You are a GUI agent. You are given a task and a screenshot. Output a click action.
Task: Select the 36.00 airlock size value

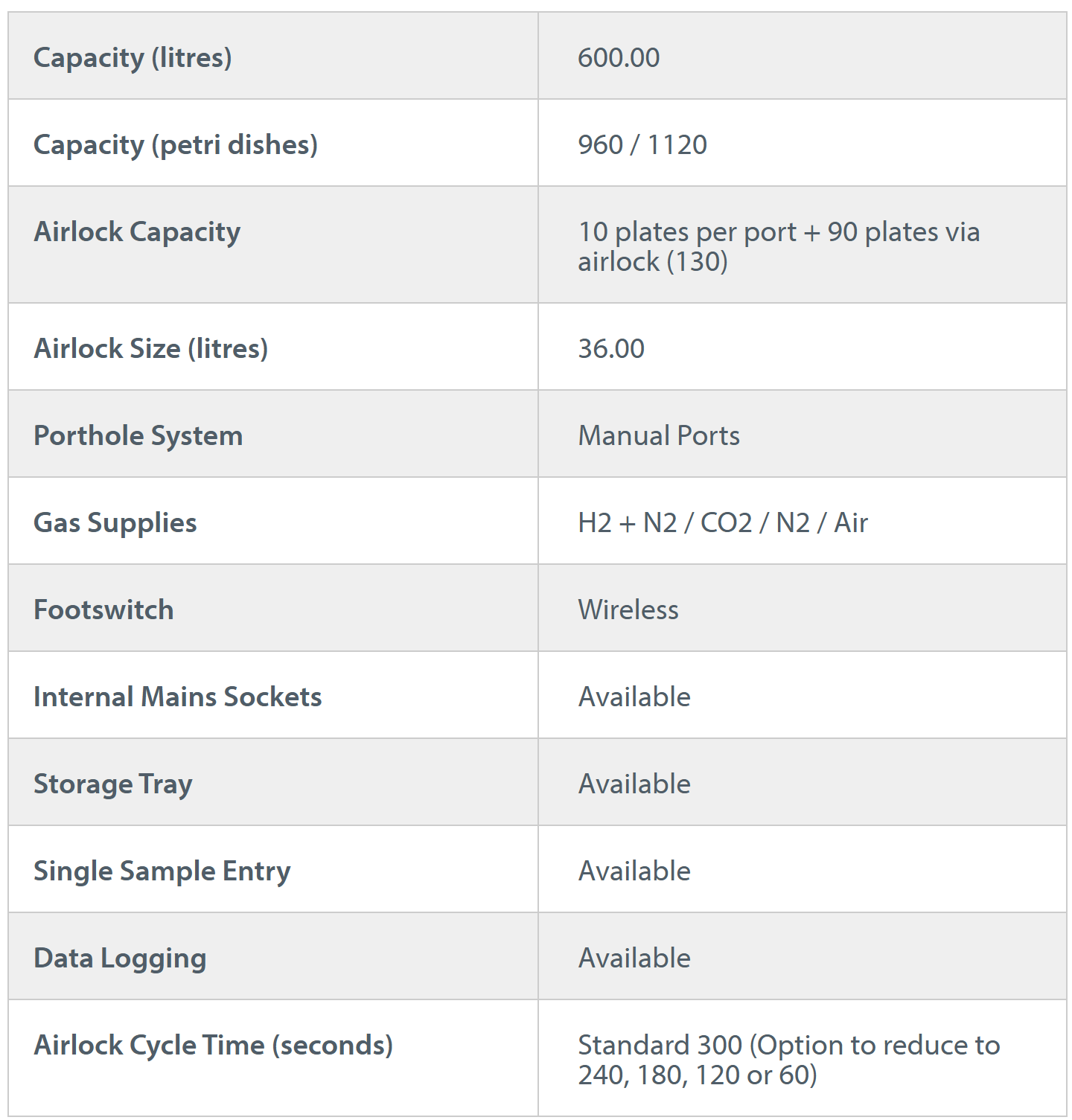[611, 349]
